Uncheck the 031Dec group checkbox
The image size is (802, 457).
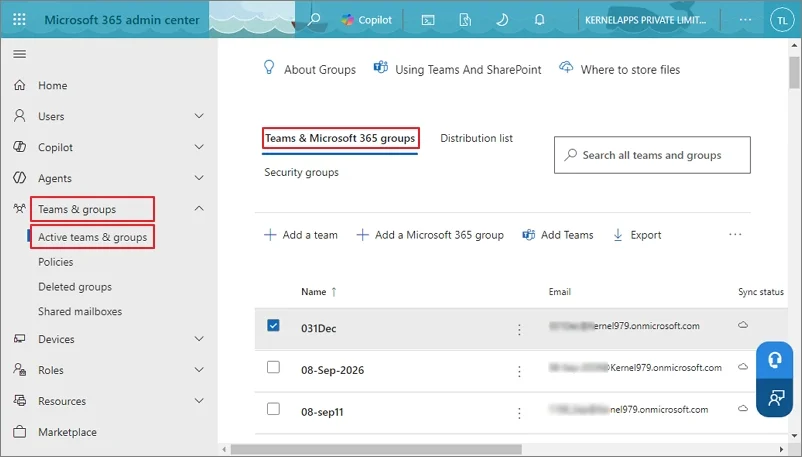[x=273, y=325]
